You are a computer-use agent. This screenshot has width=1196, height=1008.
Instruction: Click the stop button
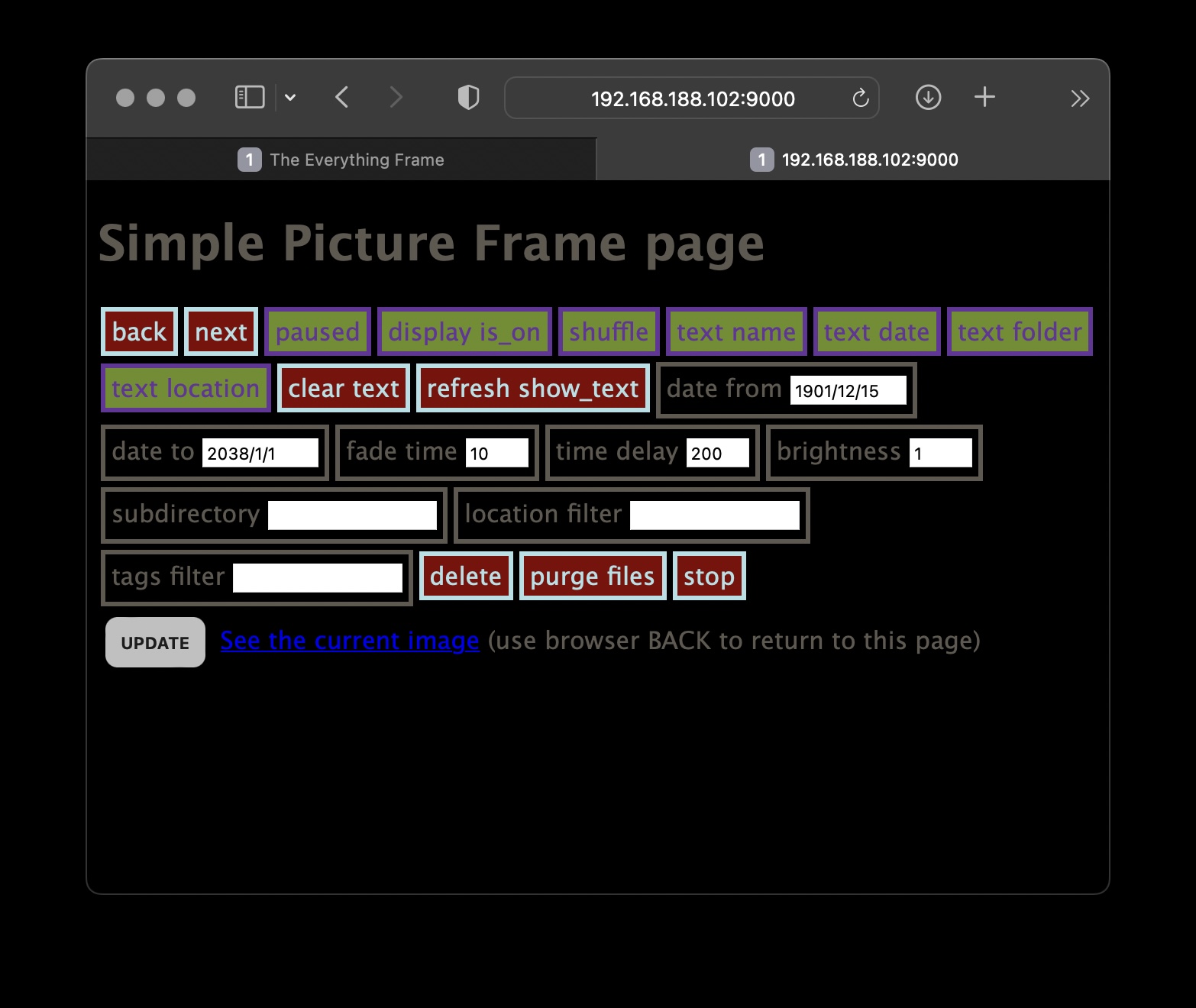pos(709,576)
